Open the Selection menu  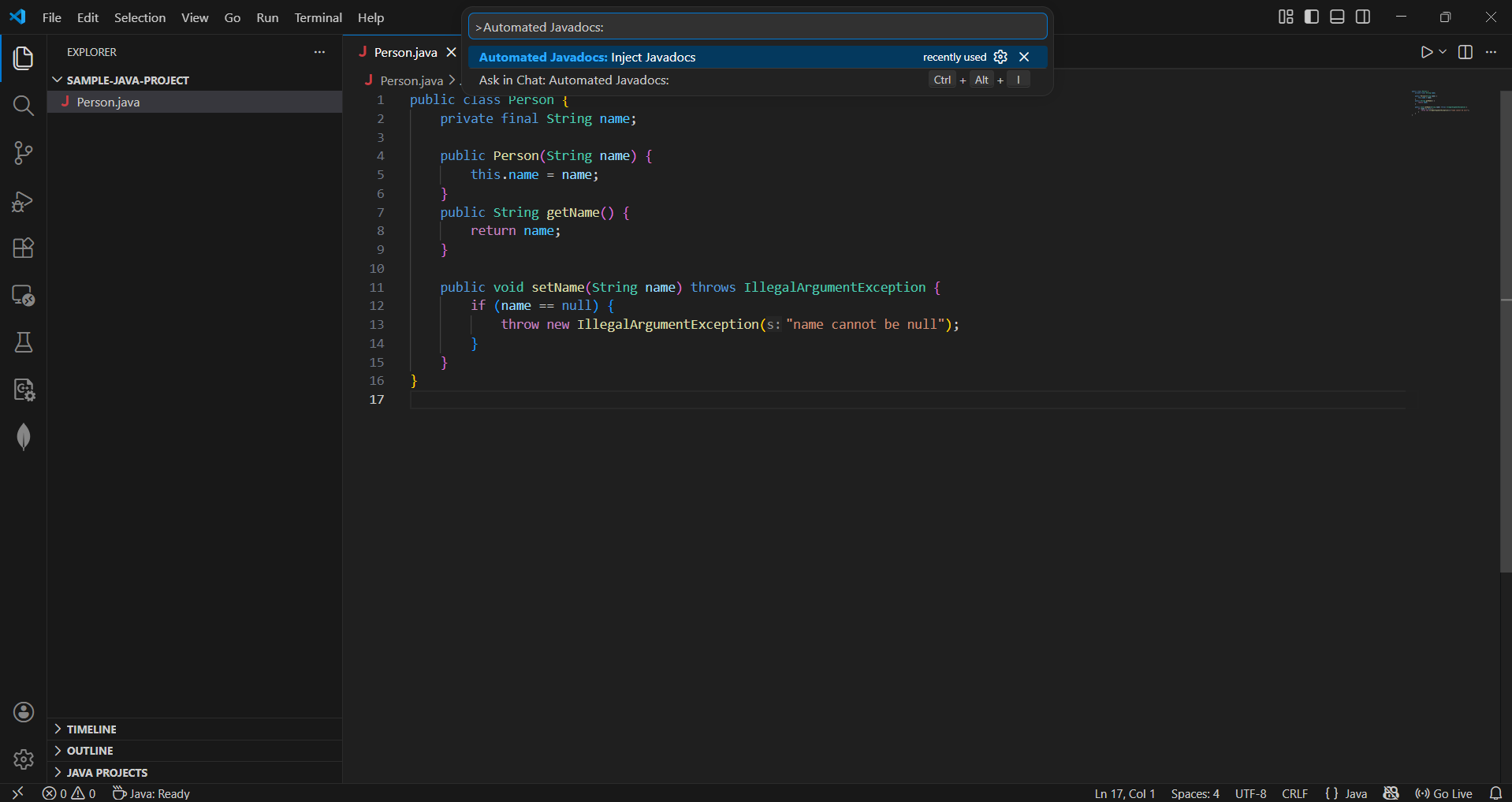coord(140,17)
